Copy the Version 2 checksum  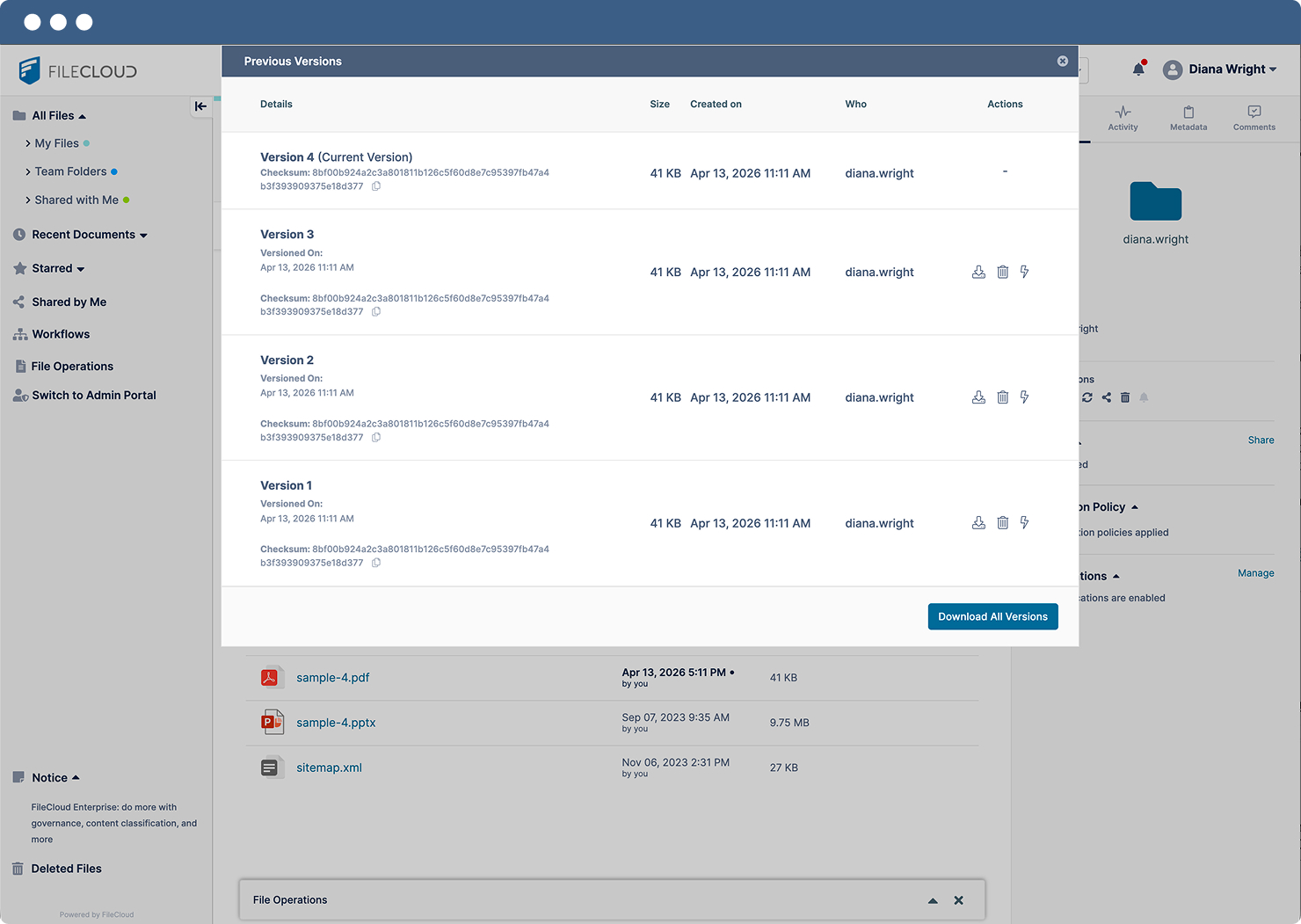click(376, 438)
